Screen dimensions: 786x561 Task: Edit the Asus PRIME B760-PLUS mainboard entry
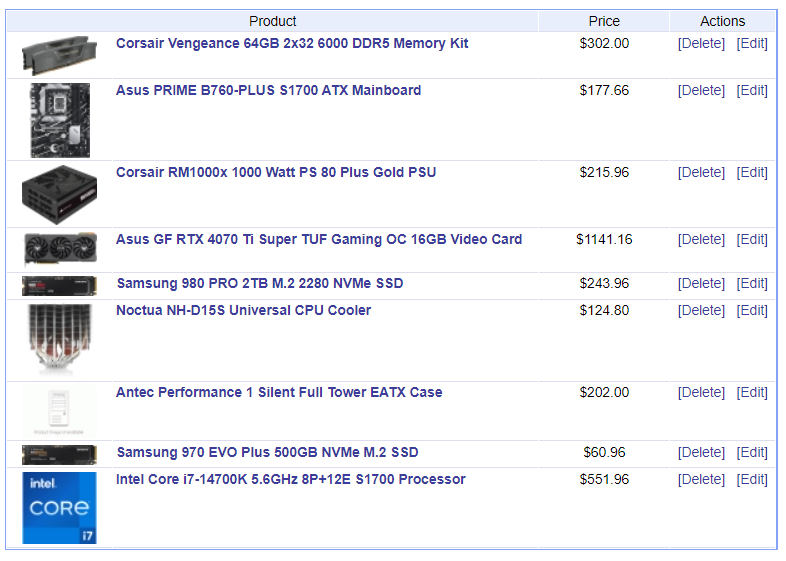752,91
